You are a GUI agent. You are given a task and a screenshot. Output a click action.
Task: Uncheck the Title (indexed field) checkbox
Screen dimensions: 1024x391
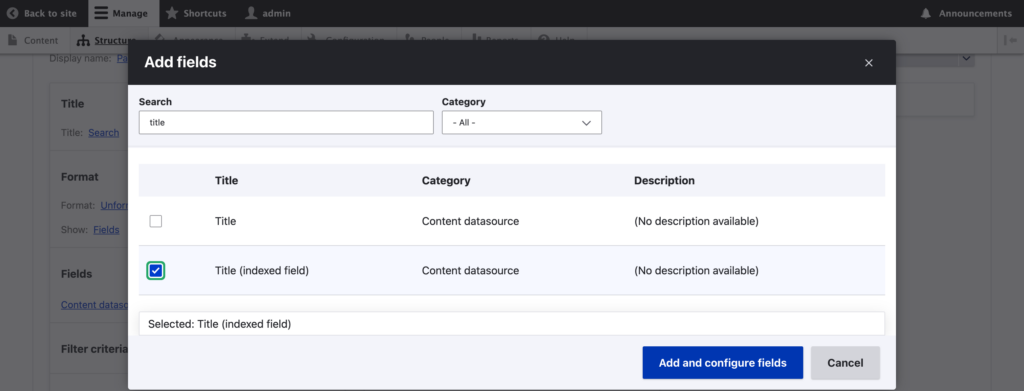pyautogui.click(x=155, y=270)
